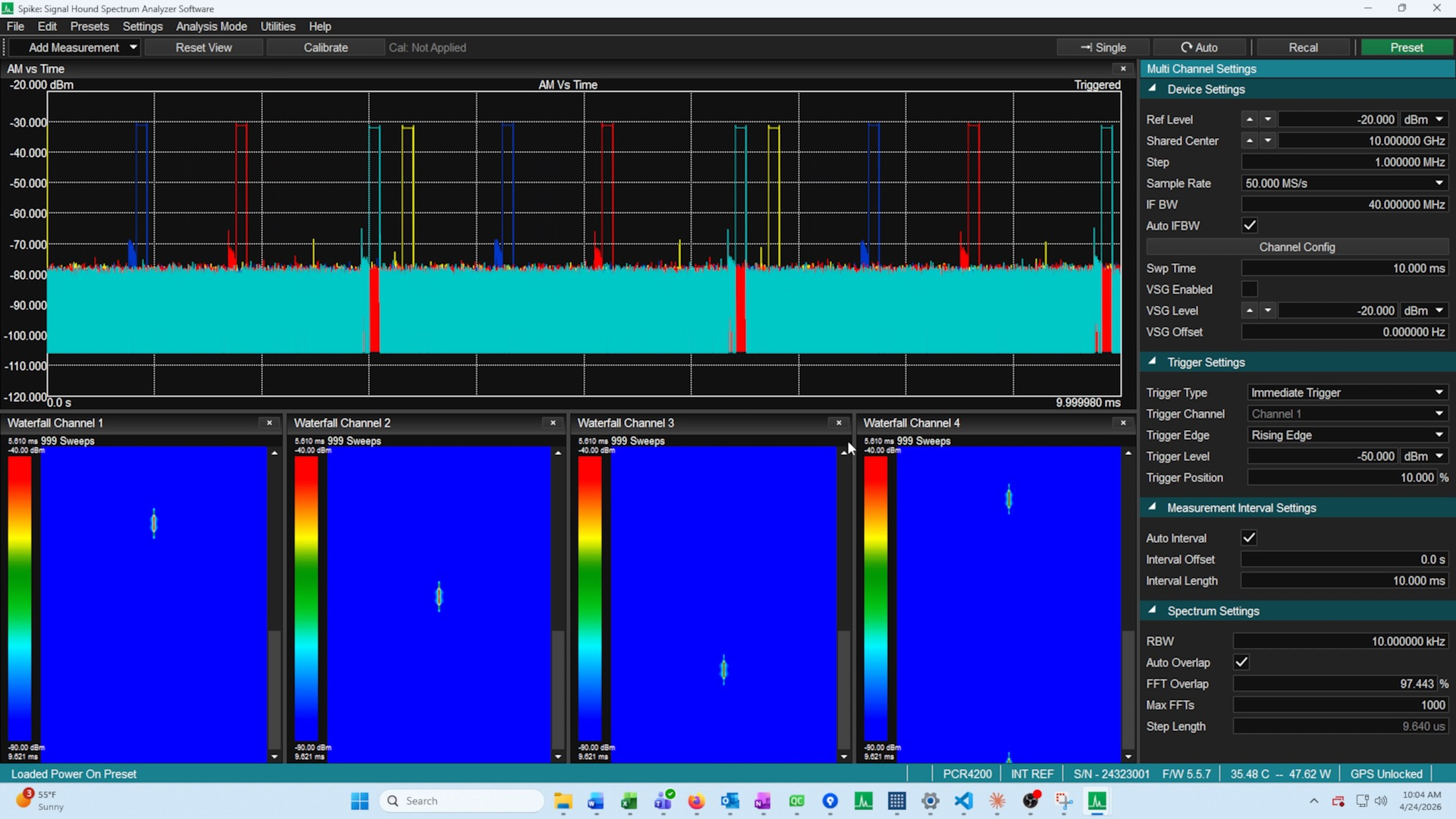Image resolution: width=1456 pixels, height=819 pixels.
Task: Click Waterfall Channel 1 color scale bar
Action: 20,599
